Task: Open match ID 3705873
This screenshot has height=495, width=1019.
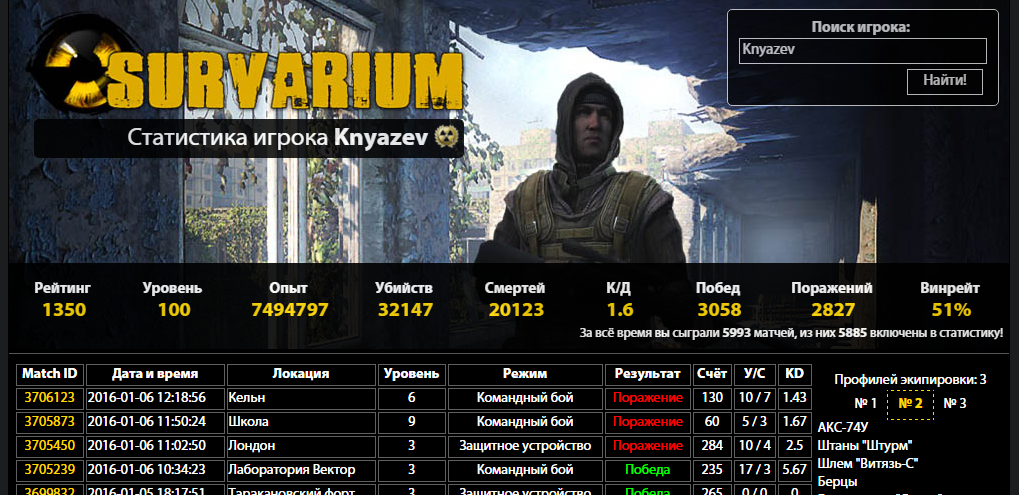Action: click(49, 422)
